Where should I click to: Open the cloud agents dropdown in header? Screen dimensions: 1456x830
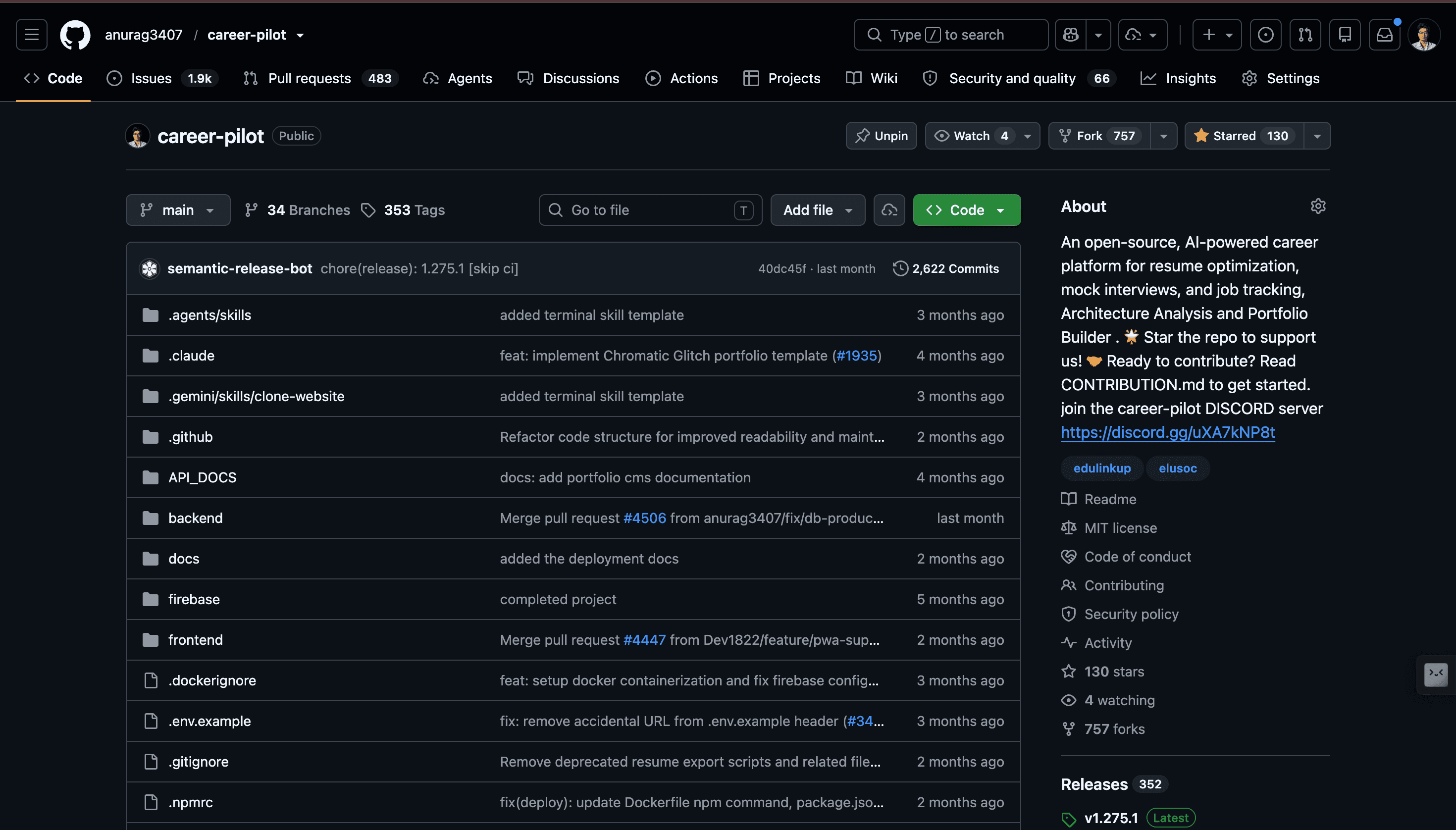coord(1143,35)
